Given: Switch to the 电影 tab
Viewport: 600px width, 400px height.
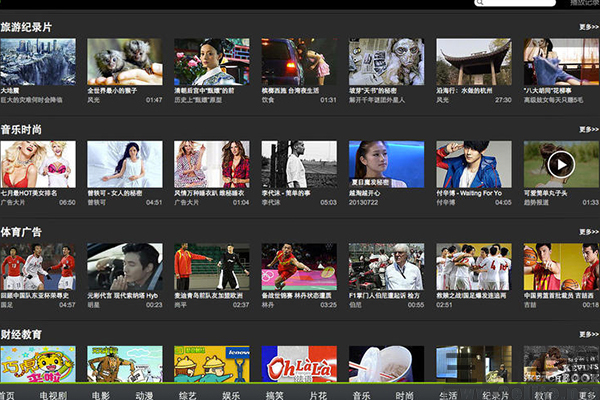Looking at the screenshot, I should coord(101,395).
